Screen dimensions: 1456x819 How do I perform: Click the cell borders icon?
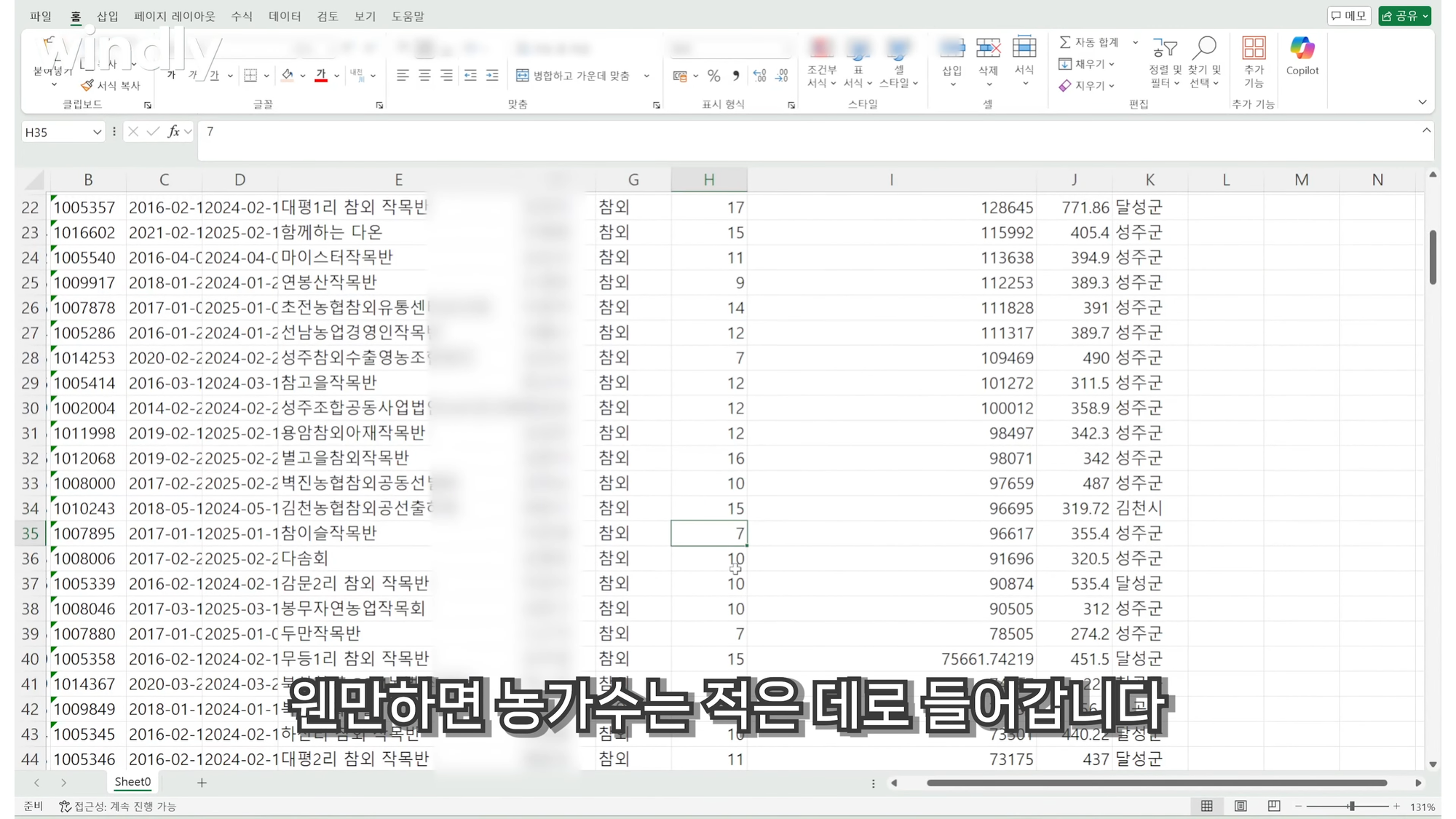click(x=250, y=75)
